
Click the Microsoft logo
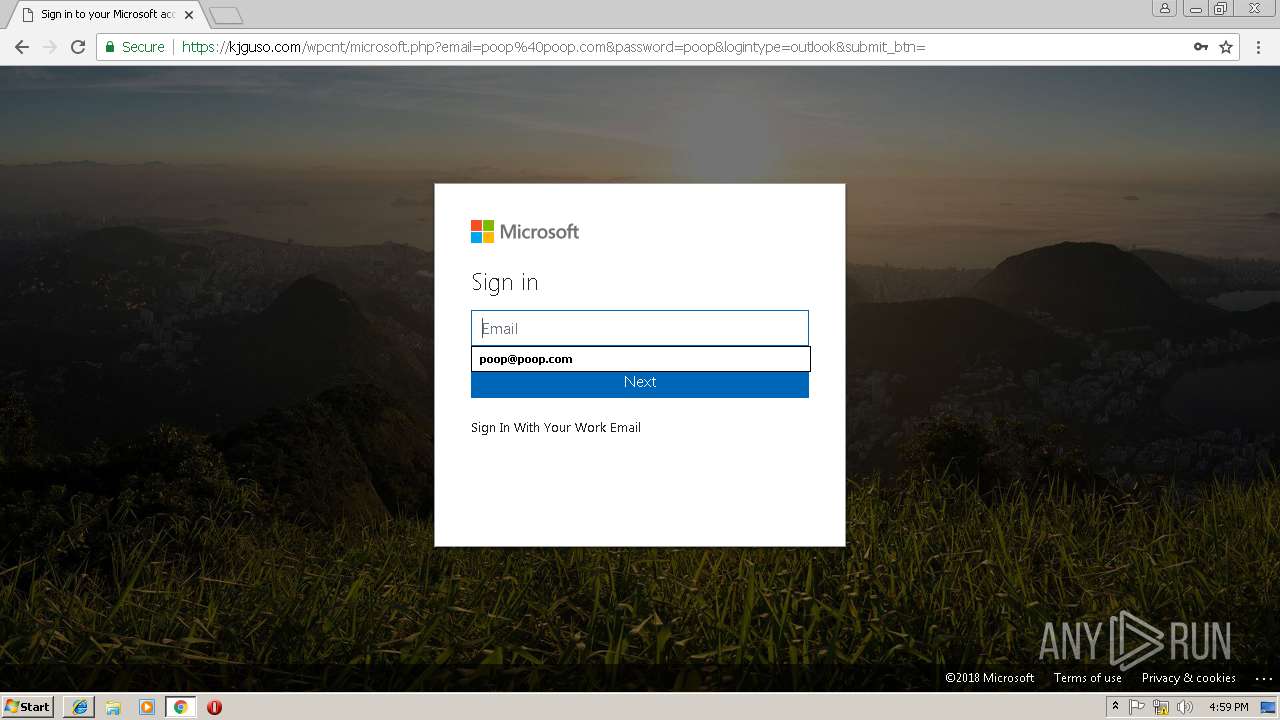[525, 232]
